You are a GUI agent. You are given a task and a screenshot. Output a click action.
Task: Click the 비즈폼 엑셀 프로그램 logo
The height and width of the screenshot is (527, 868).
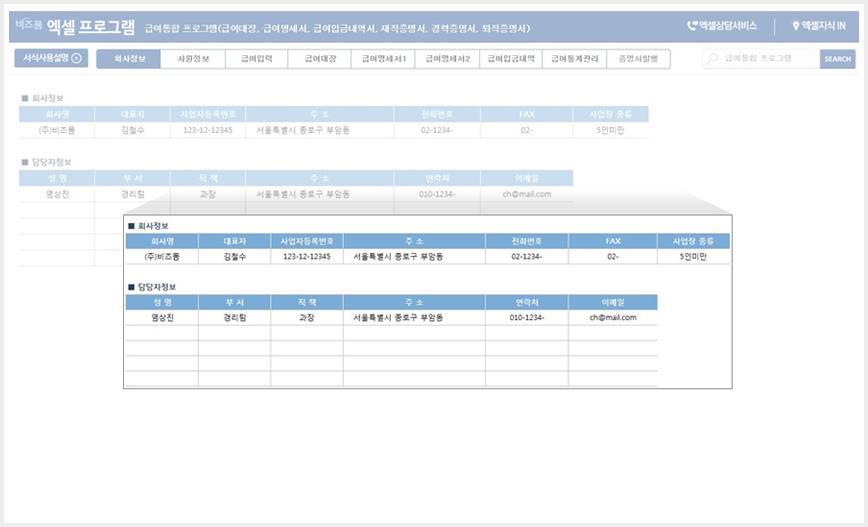75,26
